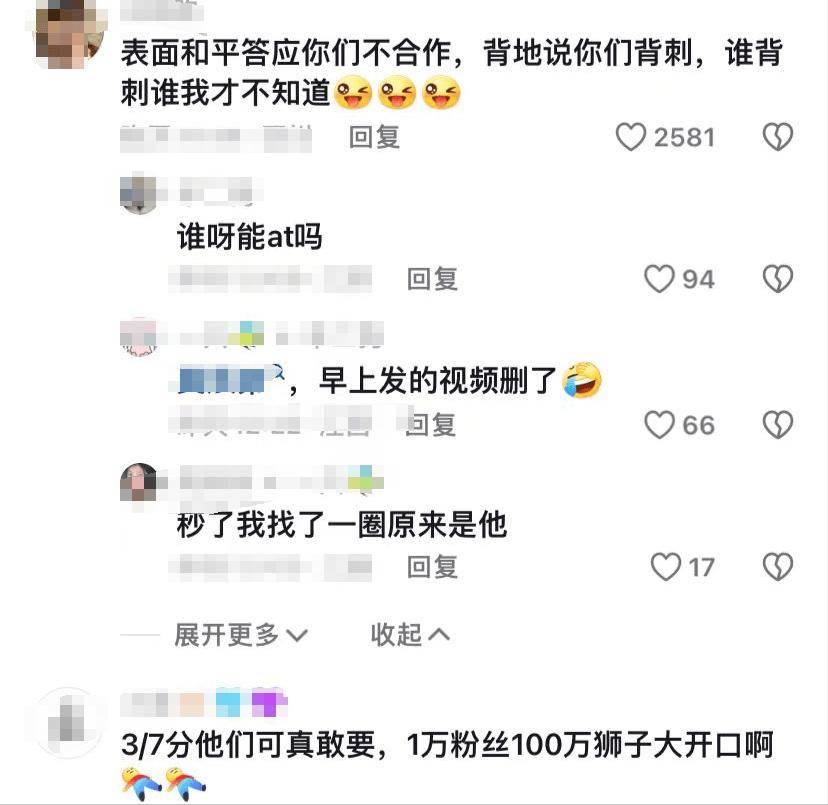The height and width of the screenshot is (805, 828).
Task: Like the comment with 2581 likes
Action: click(x=631, y=137)
